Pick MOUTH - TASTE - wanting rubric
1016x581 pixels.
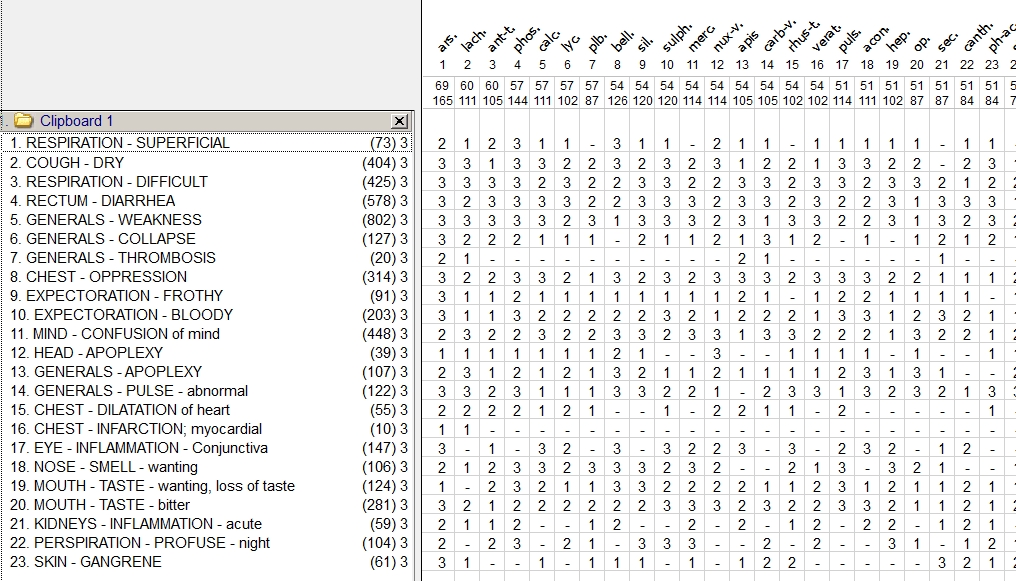(207, 486)
